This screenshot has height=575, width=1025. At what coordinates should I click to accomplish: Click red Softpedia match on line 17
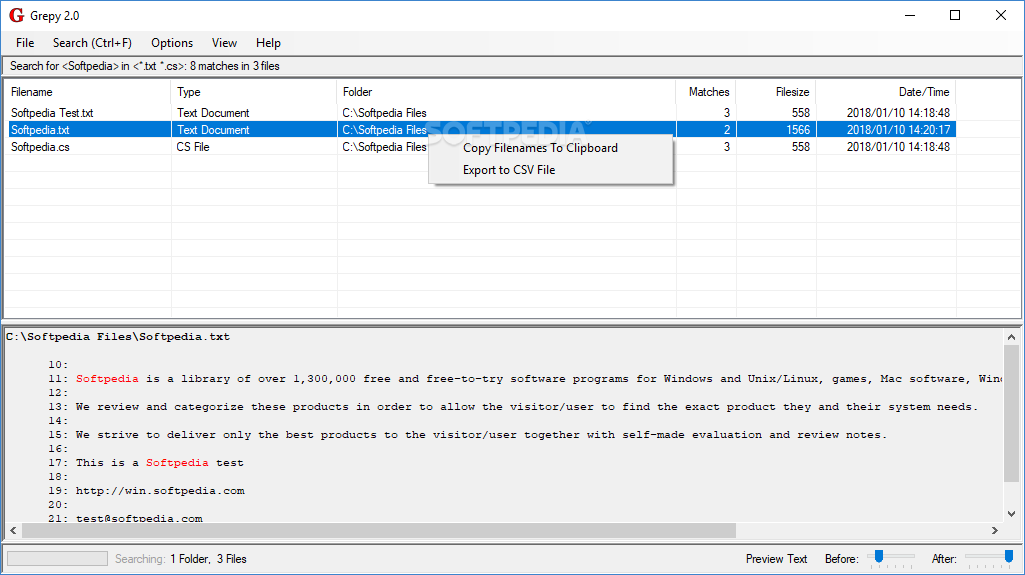pyautogui.click(x=177, y=463)
